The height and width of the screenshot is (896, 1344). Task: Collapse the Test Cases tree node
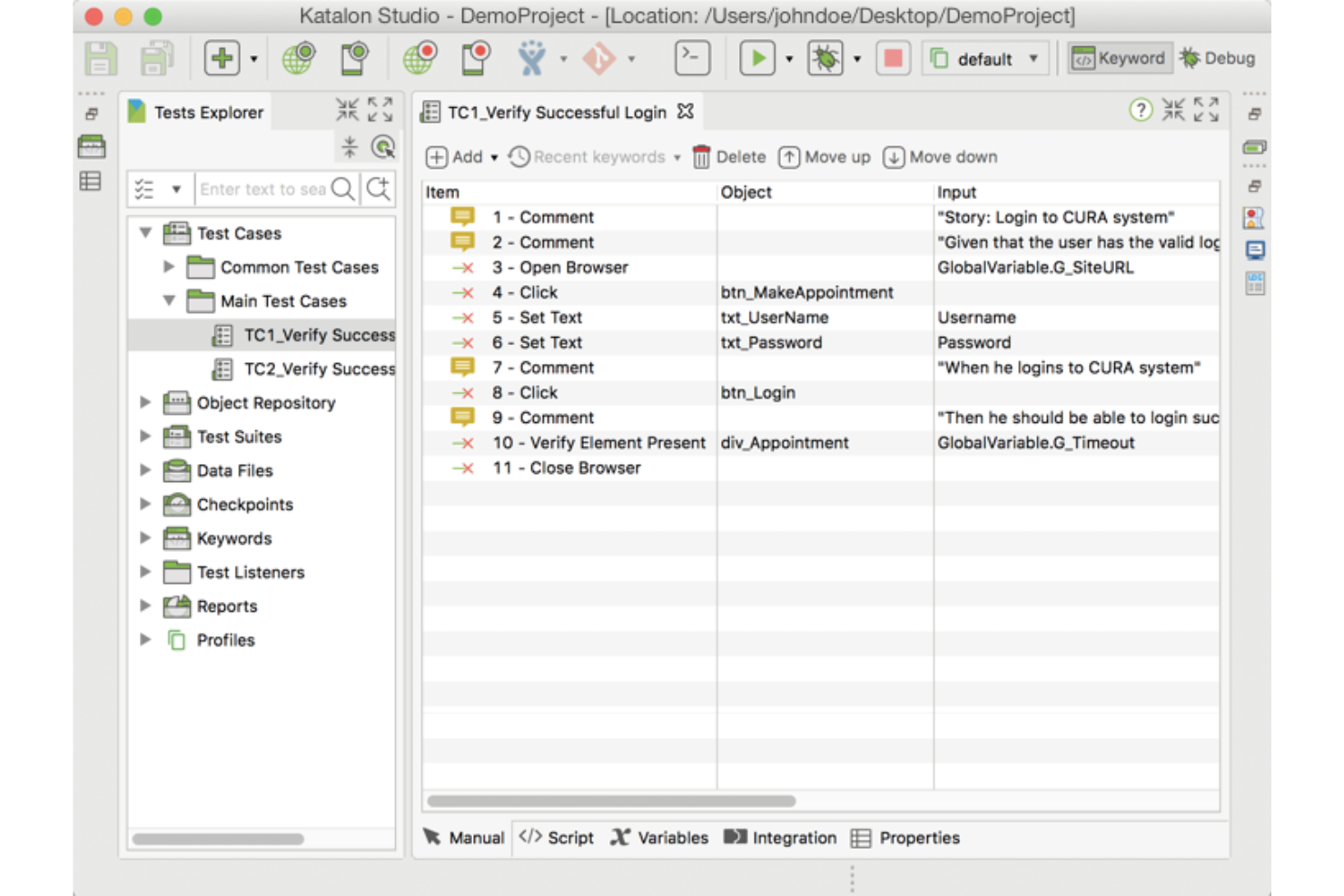coord(145,233)
